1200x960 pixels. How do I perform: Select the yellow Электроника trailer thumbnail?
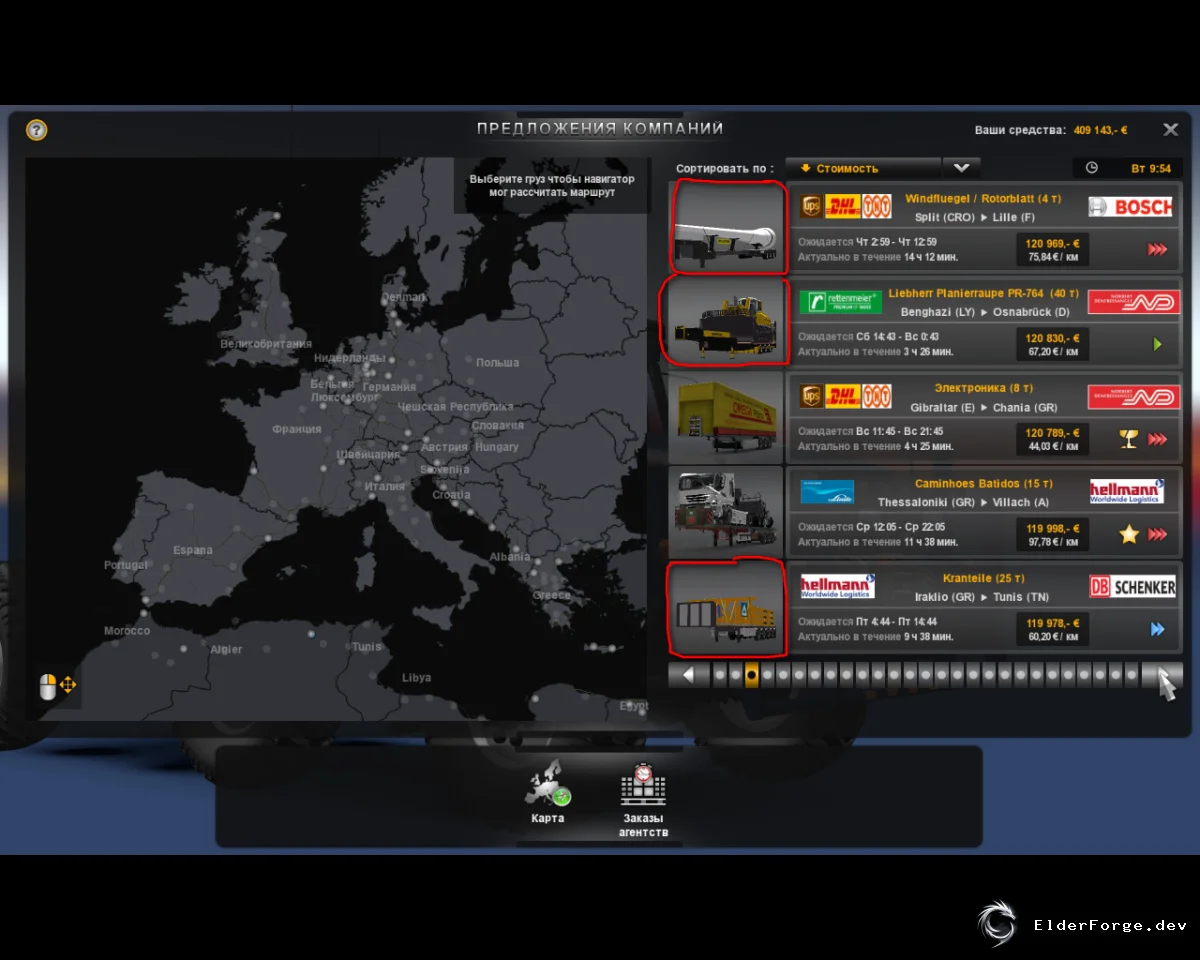pyautogui.click(x=727, y=417)
